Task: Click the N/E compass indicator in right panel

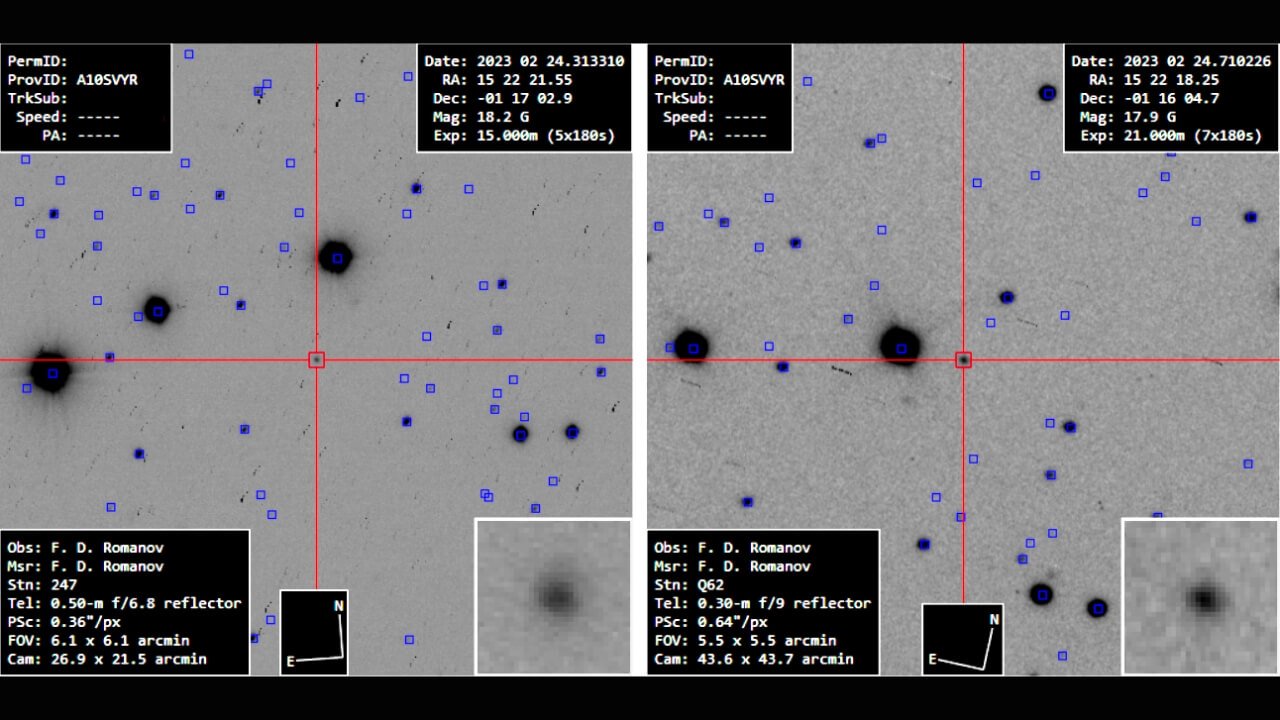Action: coord(962,638)
